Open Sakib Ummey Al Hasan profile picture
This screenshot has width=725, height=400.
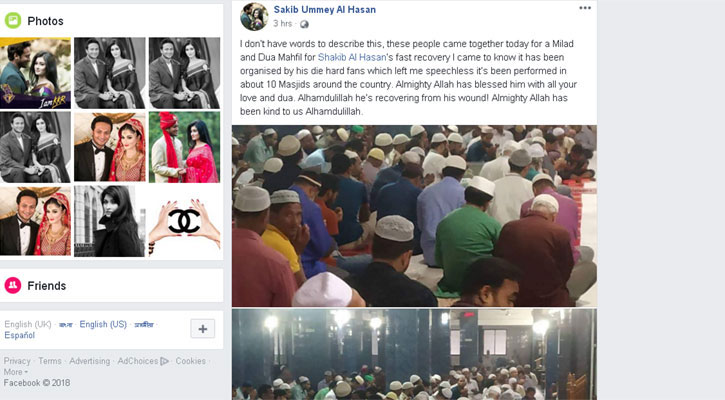[x=254, y=17]
